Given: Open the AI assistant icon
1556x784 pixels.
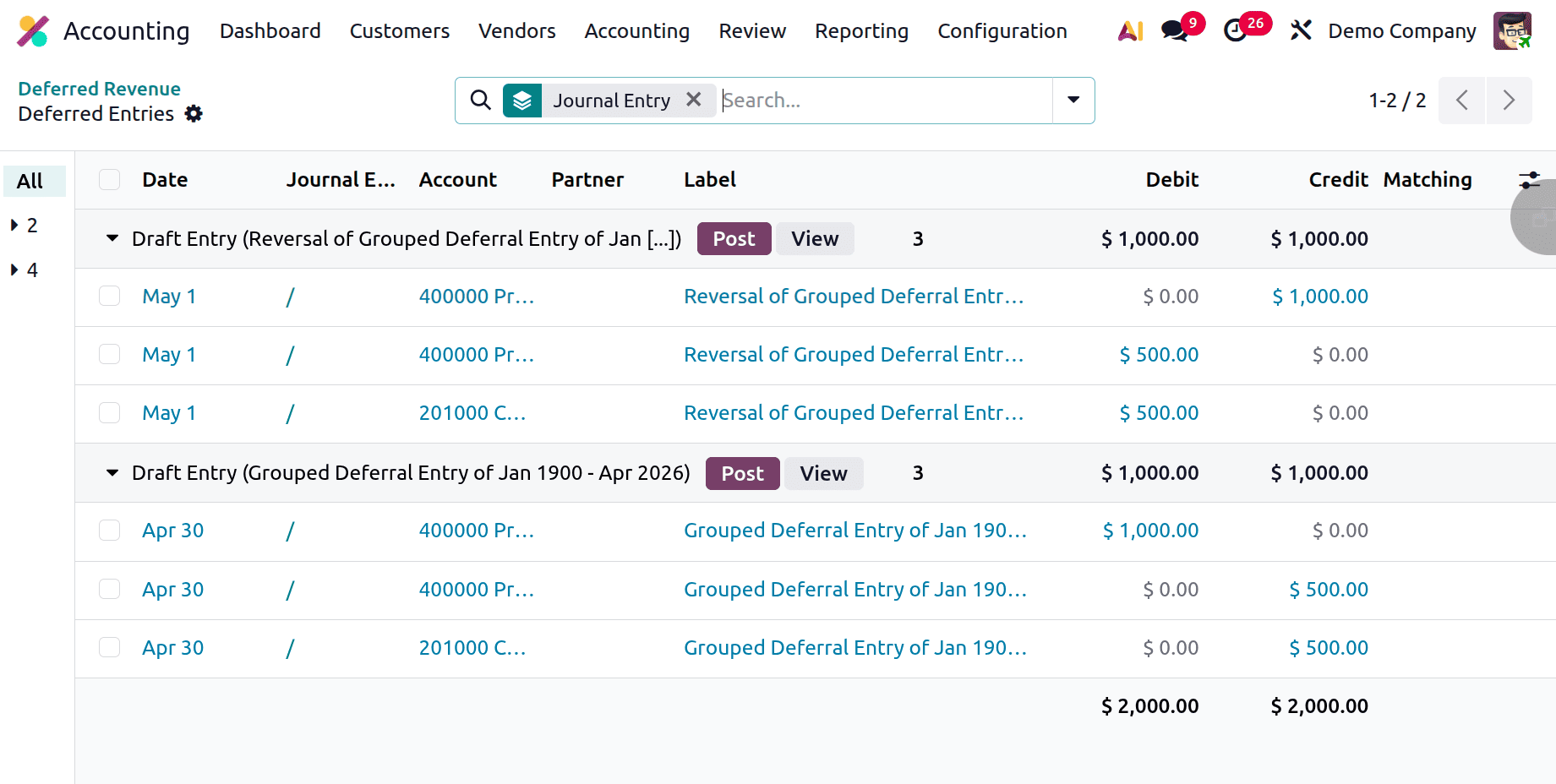Looking at the screenshot, I should (x=1130, y=30).
